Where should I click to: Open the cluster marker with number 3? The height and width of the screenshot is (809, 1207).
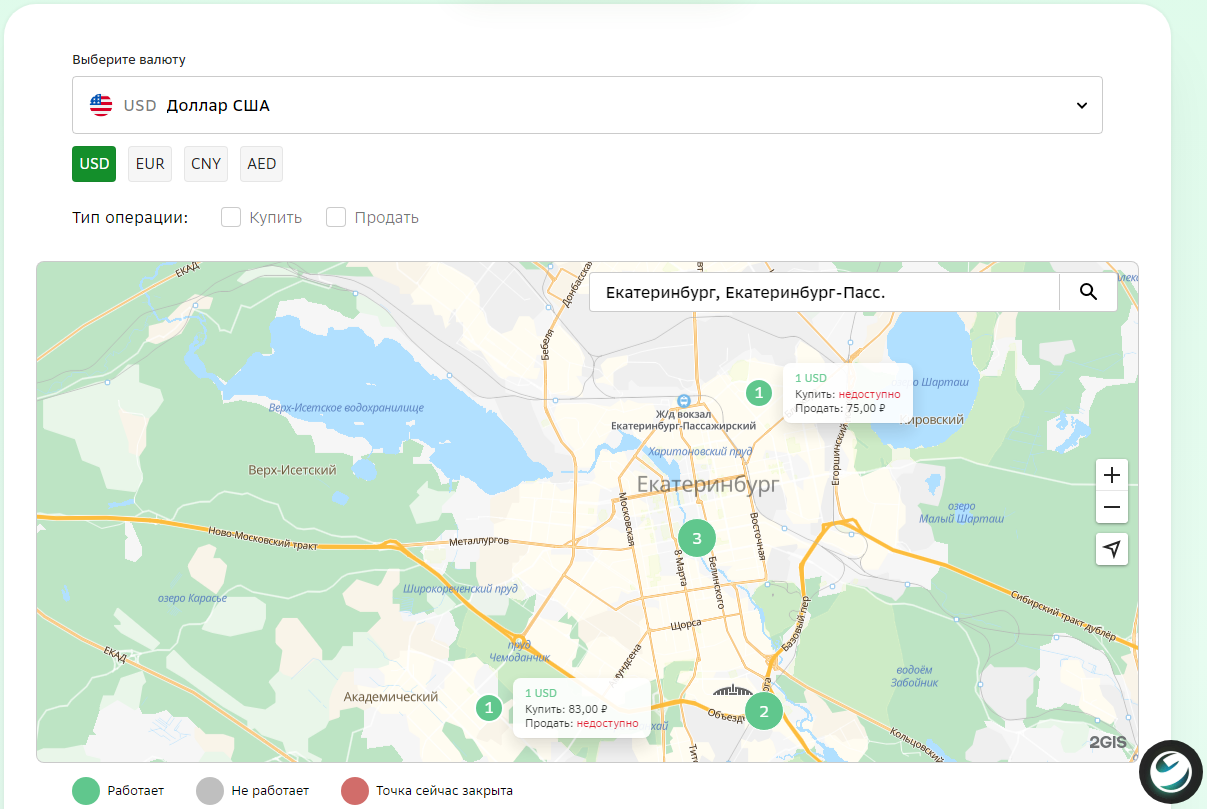coord(697,538)
